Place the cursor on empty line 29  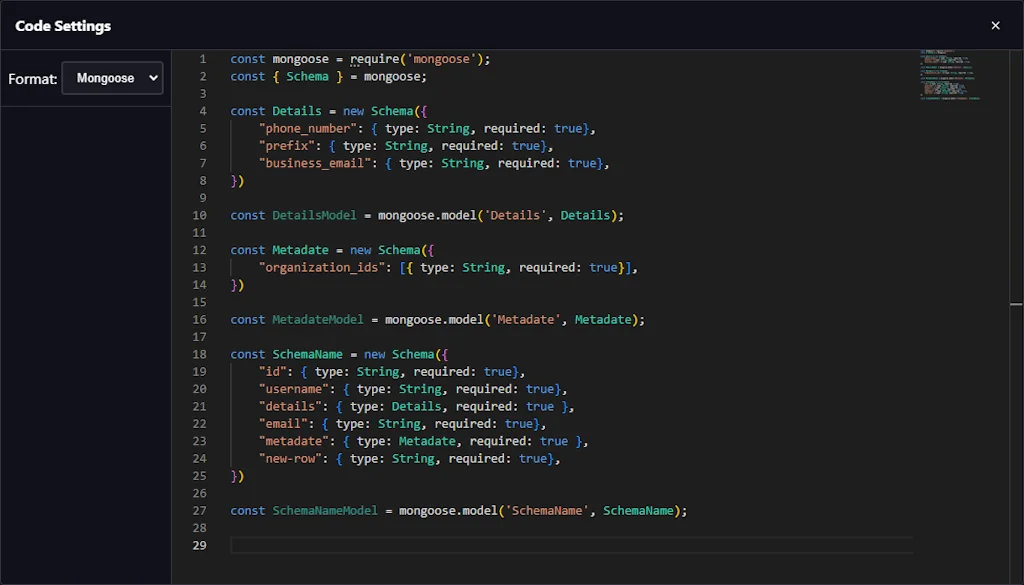[300, 545]
